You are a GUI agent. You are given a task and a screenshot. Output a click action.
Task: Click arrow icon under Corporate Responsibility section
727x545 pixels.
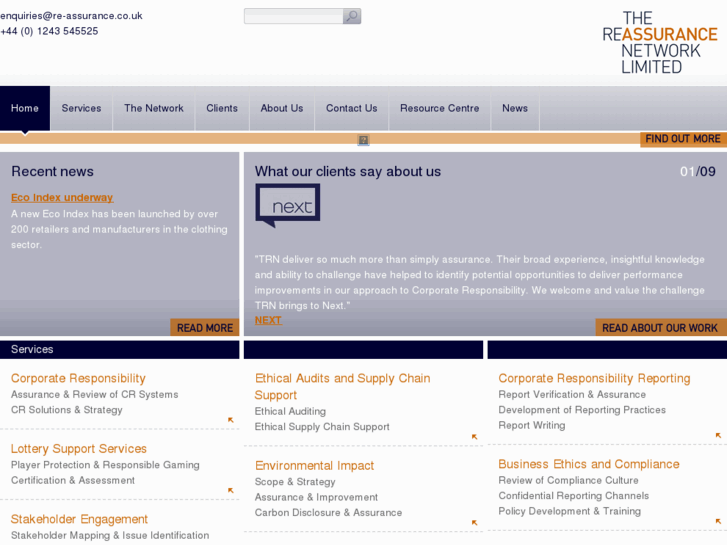230,420
